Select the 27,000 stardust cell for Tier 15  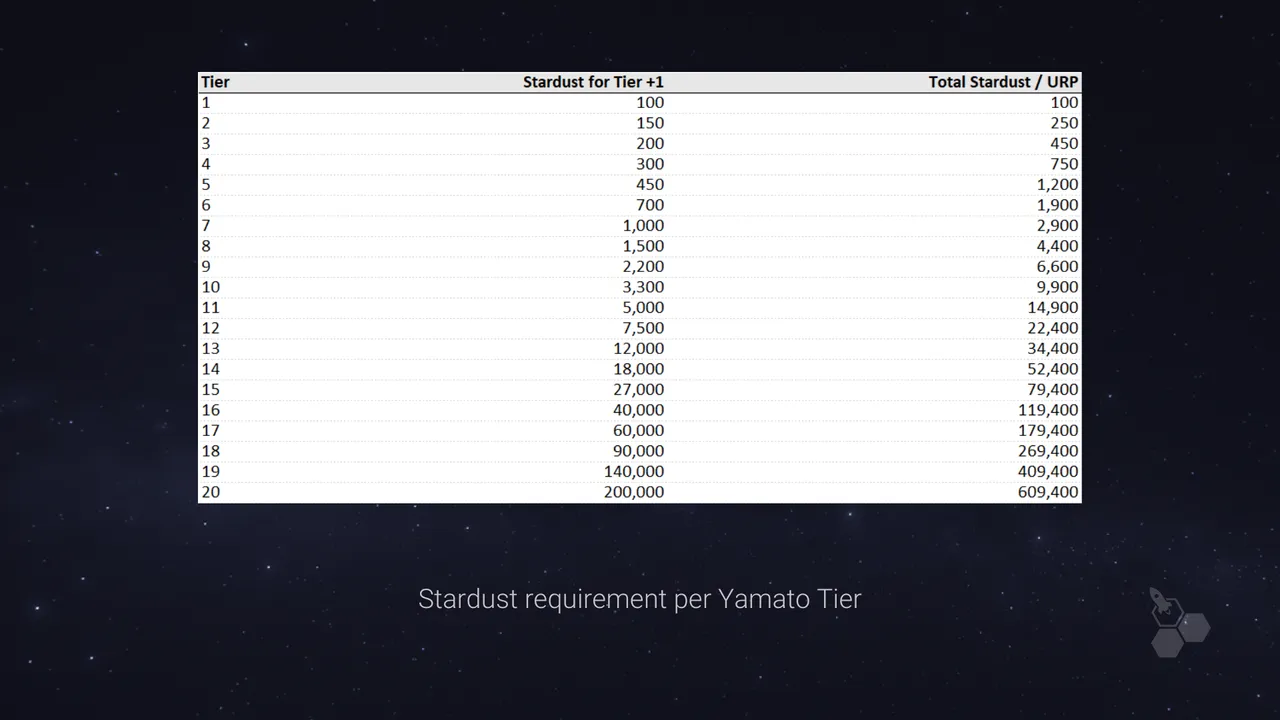(638, 389)
